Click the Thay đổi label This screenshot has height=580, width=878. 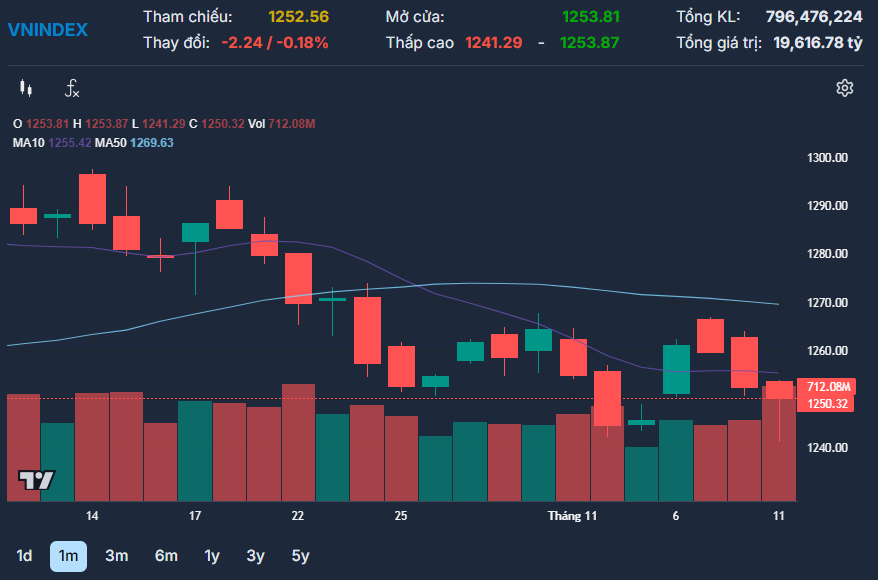[176, 43]
